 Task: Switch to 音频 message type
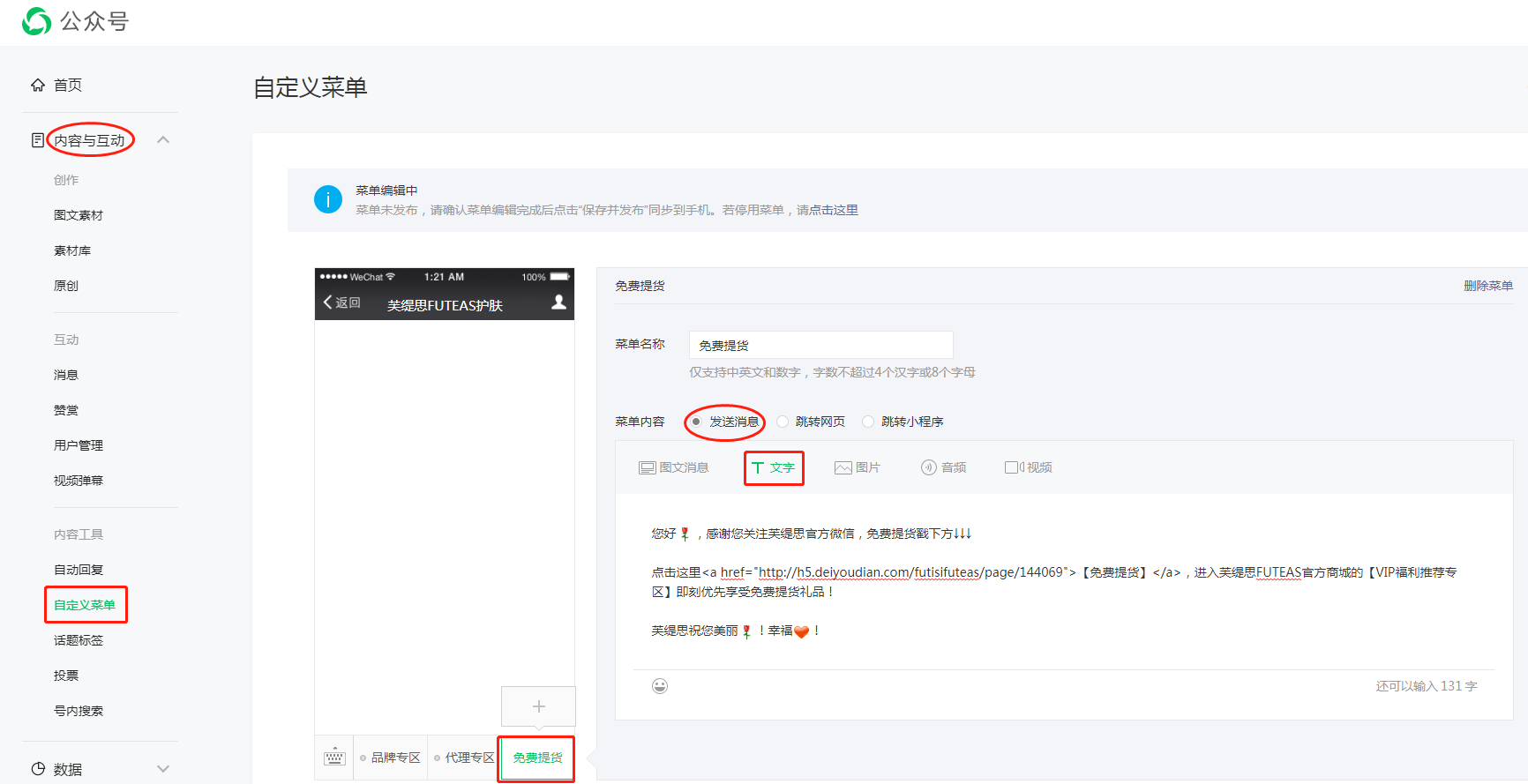943,467
